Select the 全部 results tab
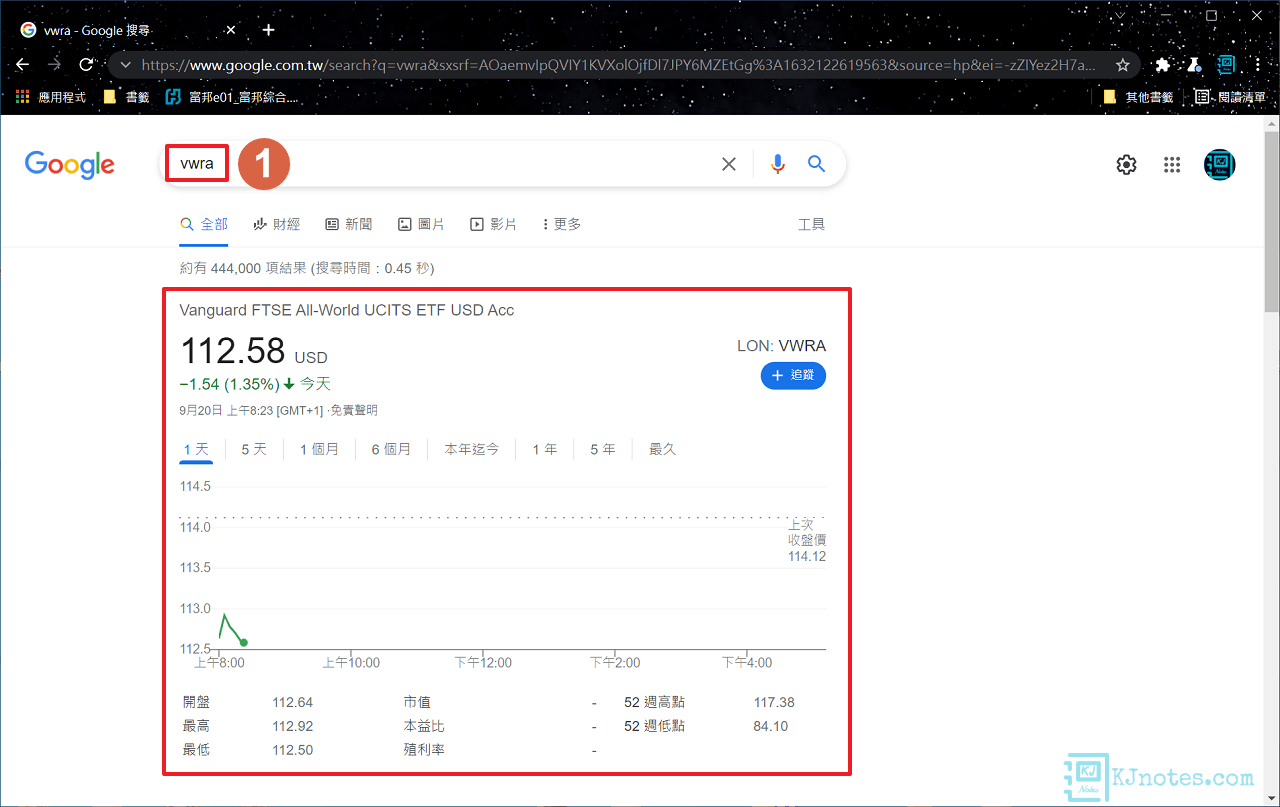This screenshot has width=1280, height=807. [204, 225]
